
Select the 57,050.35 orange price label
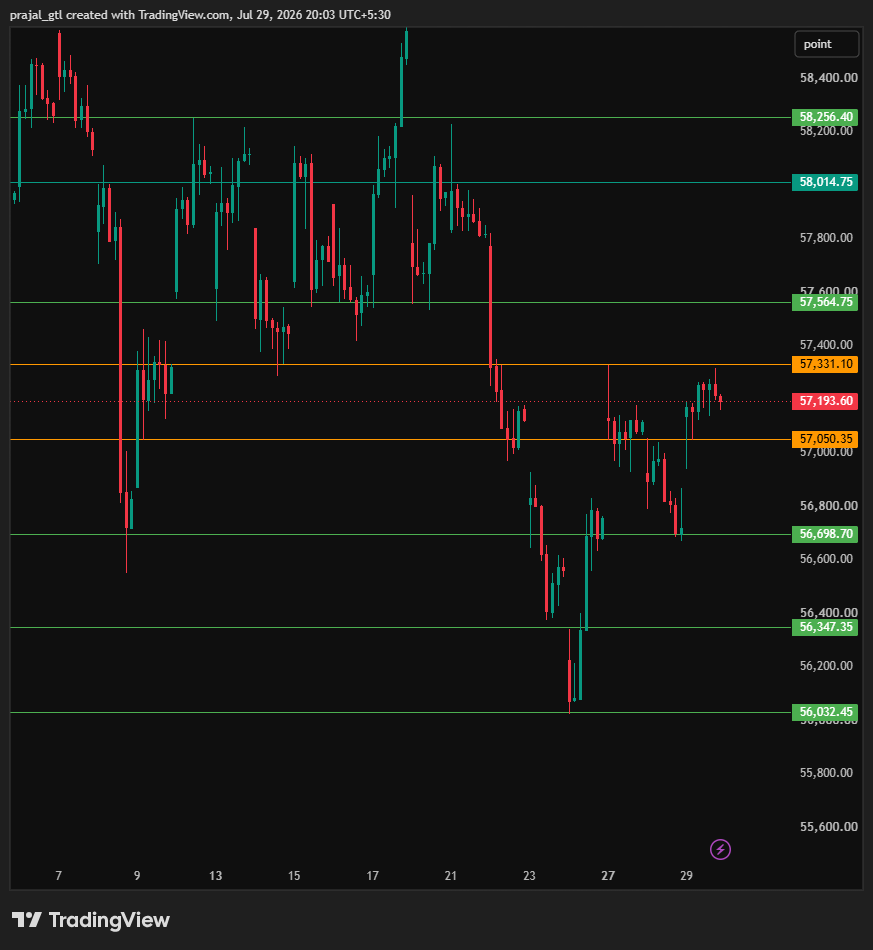tap(825, 439)
